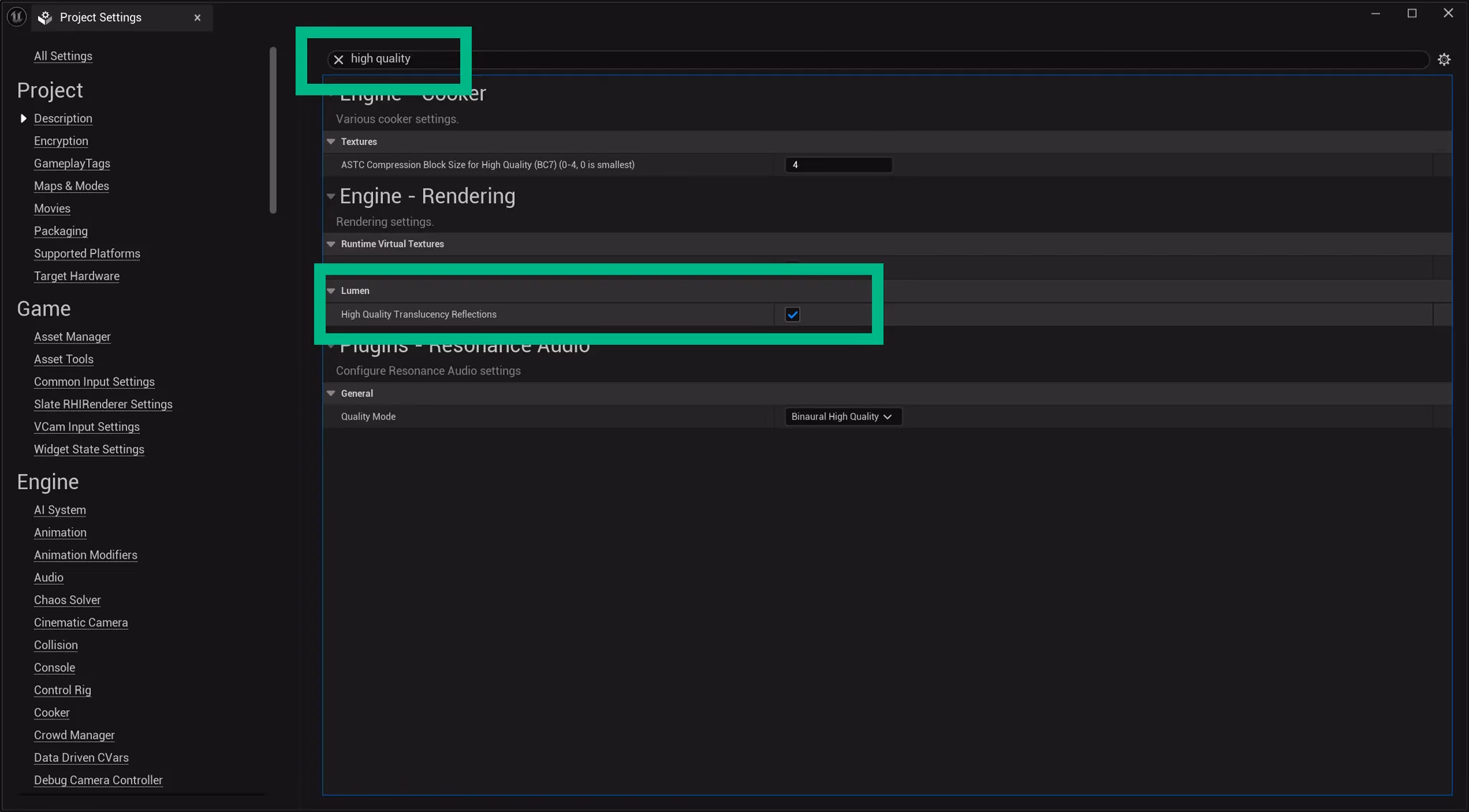
Task: Edit the ASTC Compression Block Size value
Action: click(838, 164)
